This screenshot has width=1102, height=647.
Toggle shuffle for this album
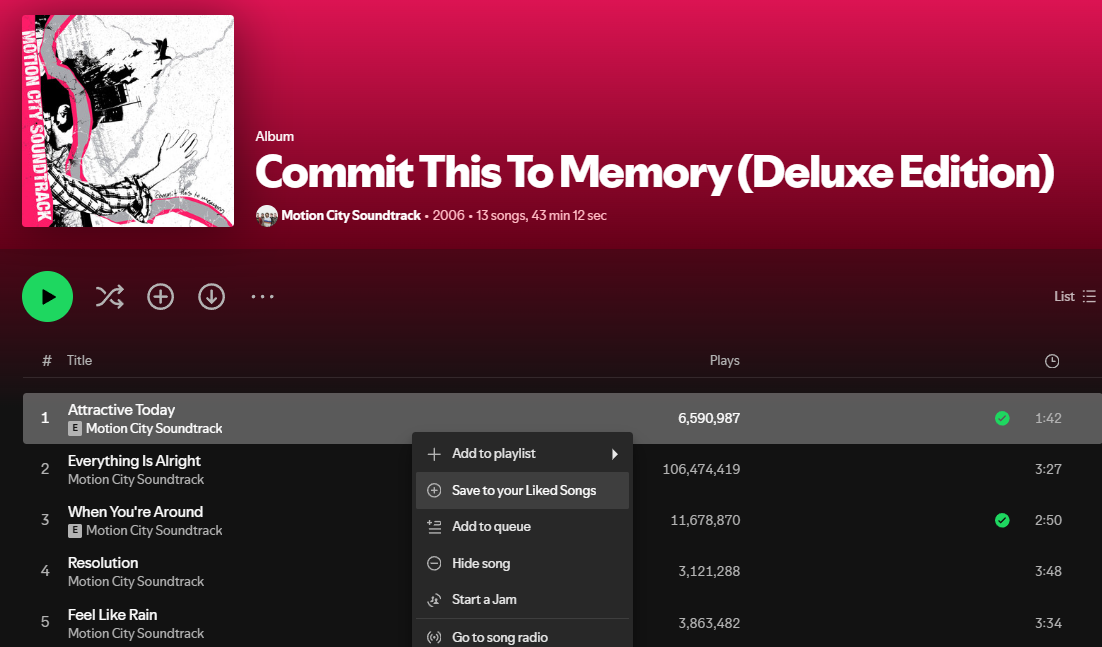(109, 296)
